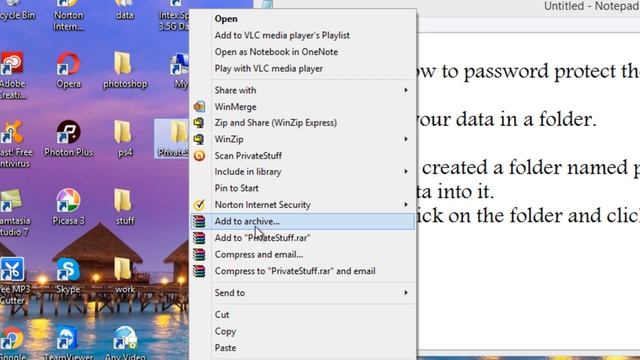The height and width of the screenshot is (360, 640).
Task: Click the WinMerge icon in context menu
Action: [199, 107]
